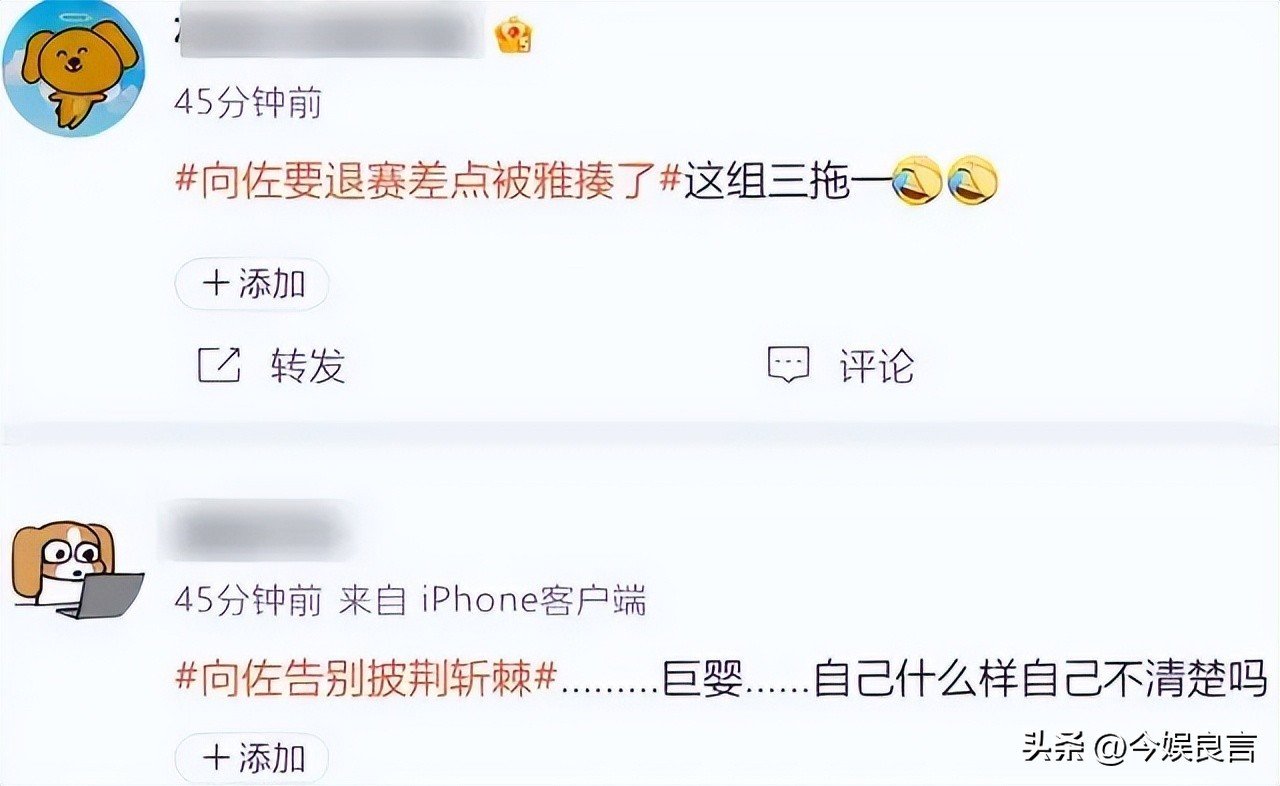Click the 评论 speech bubble icon
The image size is (1280, 786).
[788, 366]
